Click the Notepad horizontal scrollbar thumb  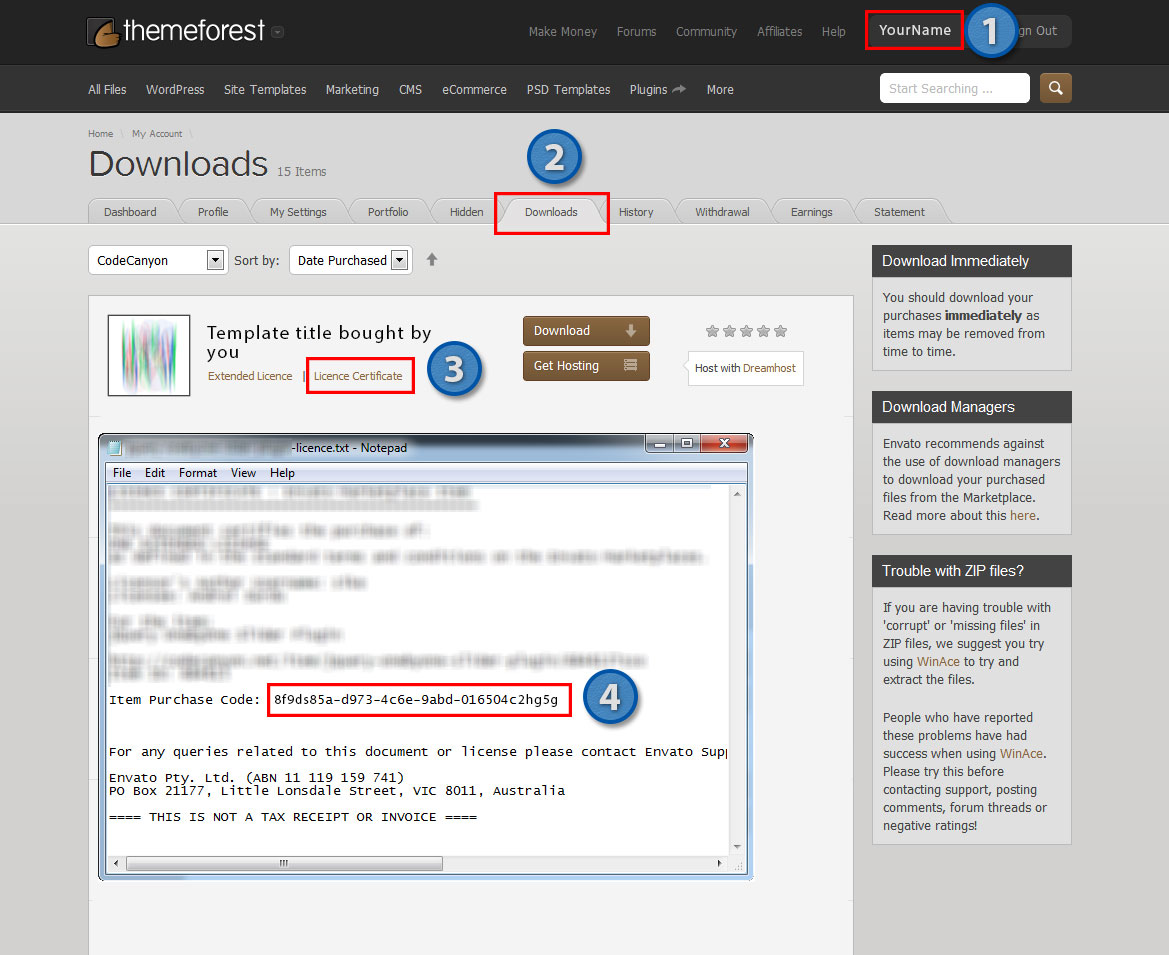pos(283,863)
